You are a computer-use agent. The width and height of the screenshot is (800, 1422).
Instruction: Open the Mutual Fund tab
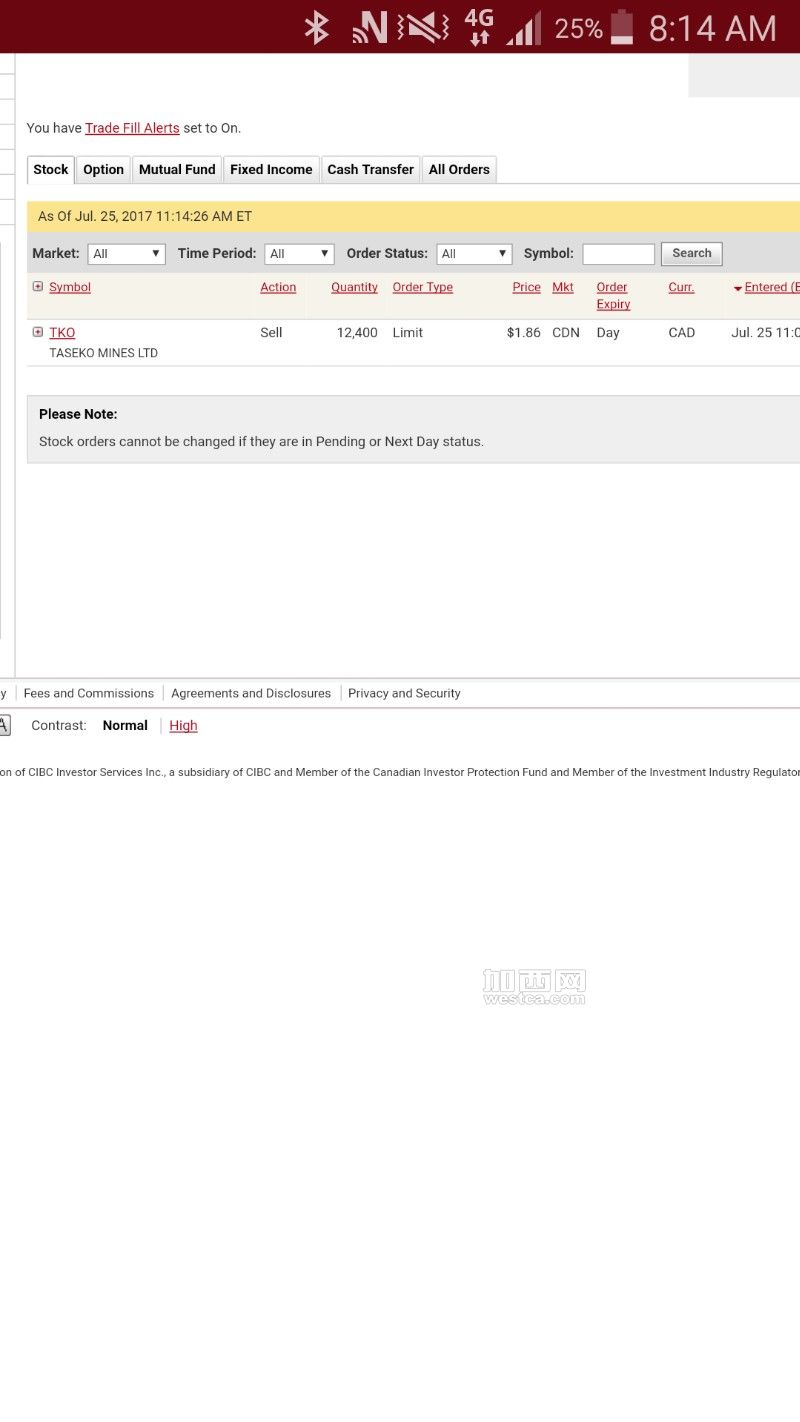177,169
